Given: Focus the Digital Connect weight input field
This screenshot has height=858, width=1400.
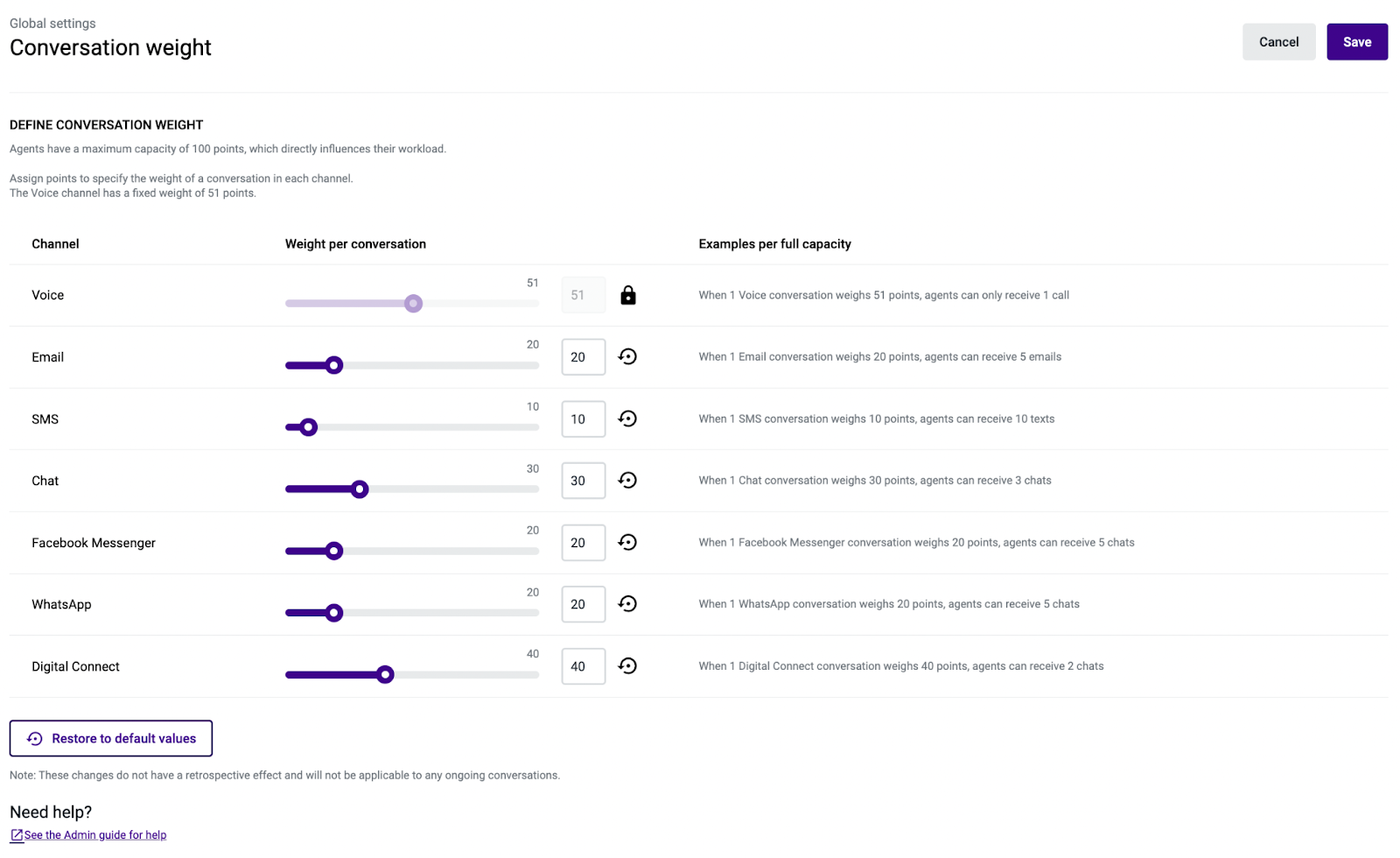Looking at the screenshot, I should (x=584, y=666).
